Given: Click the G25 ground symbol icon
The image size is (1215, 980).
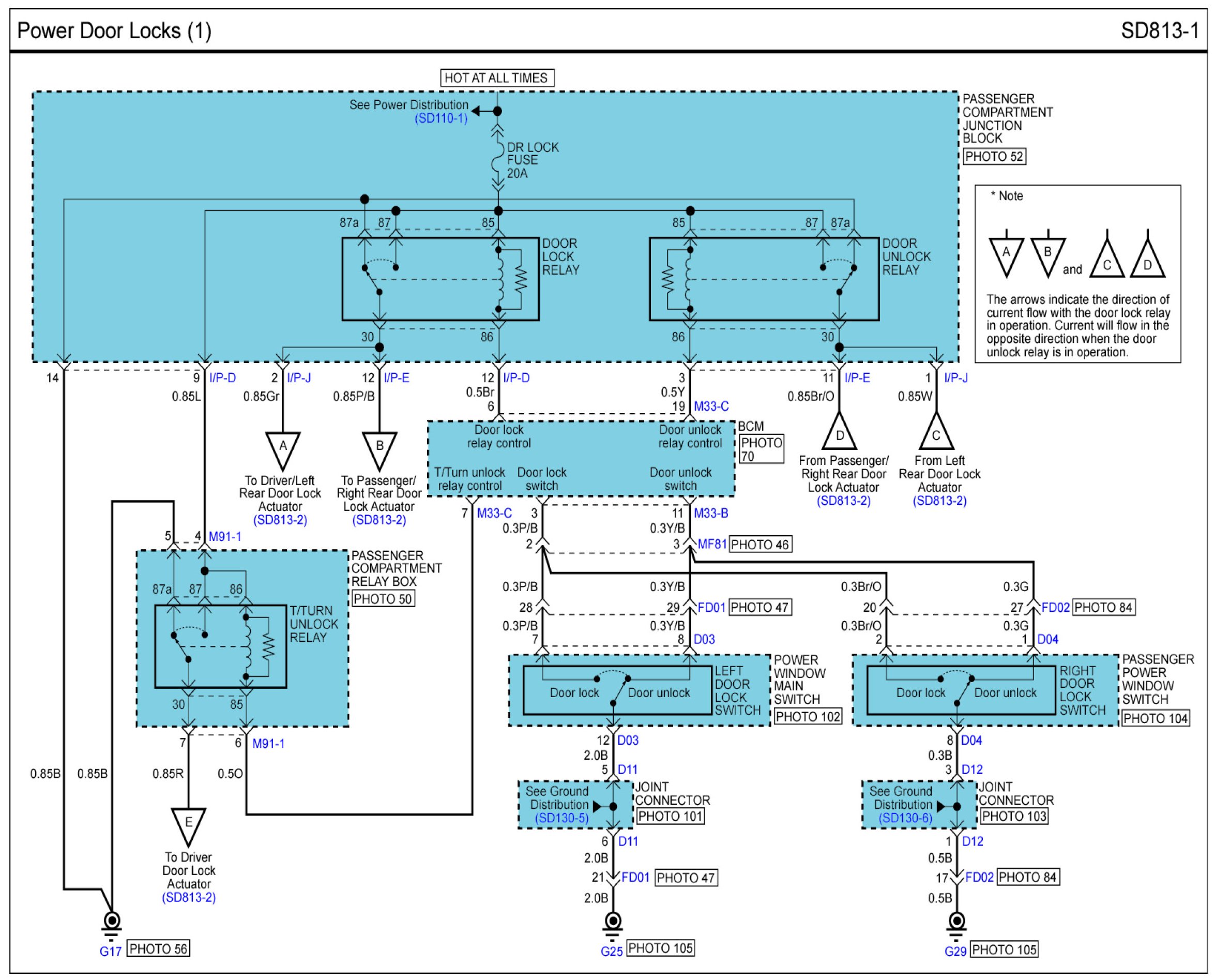Looking at the screenshot, I should coord(613,923).
